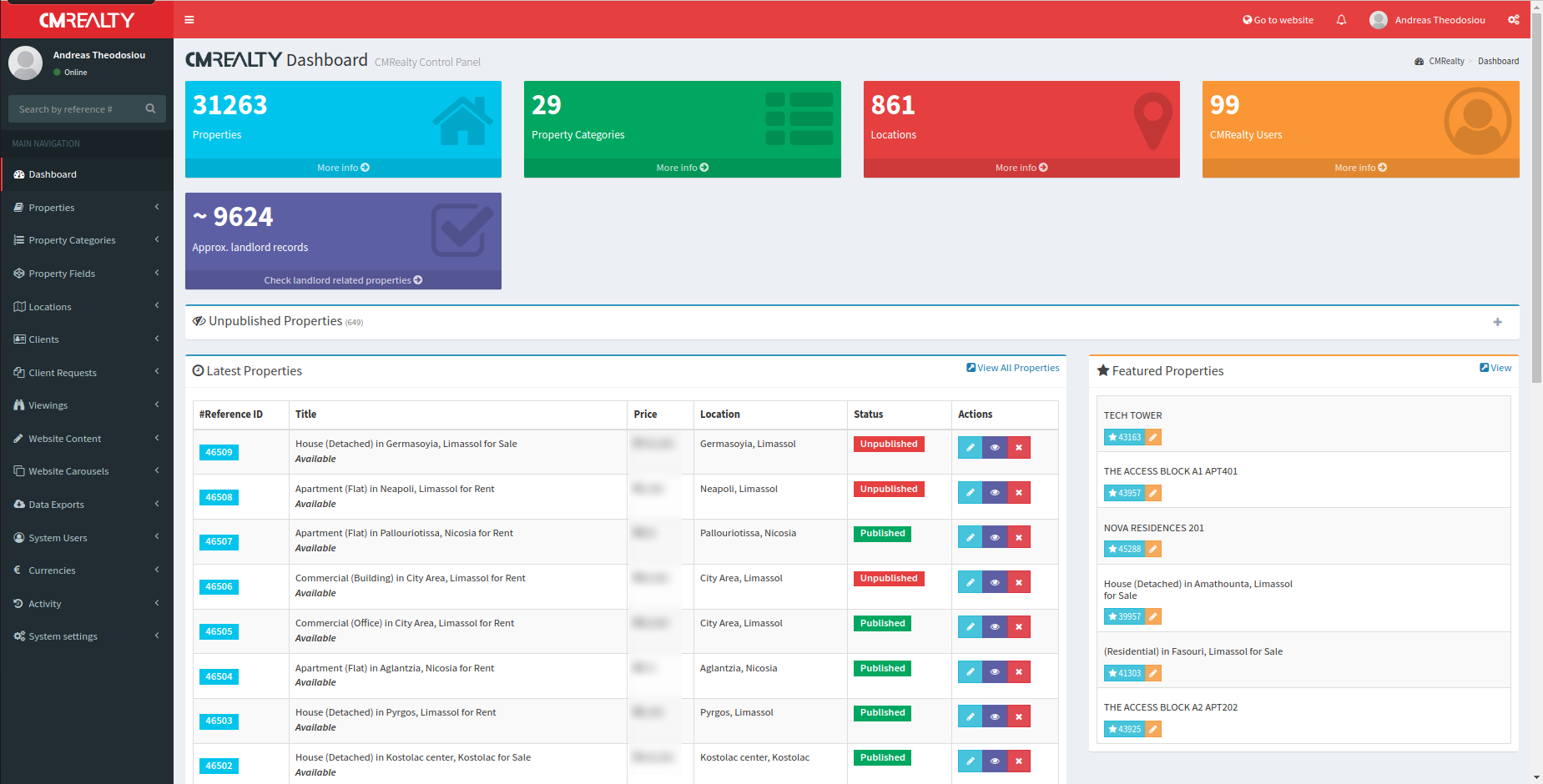View property 46508 with eye icon
The height and width of the screenshot is (784, 1543).
pyautogui.click(x=995, y=493)
